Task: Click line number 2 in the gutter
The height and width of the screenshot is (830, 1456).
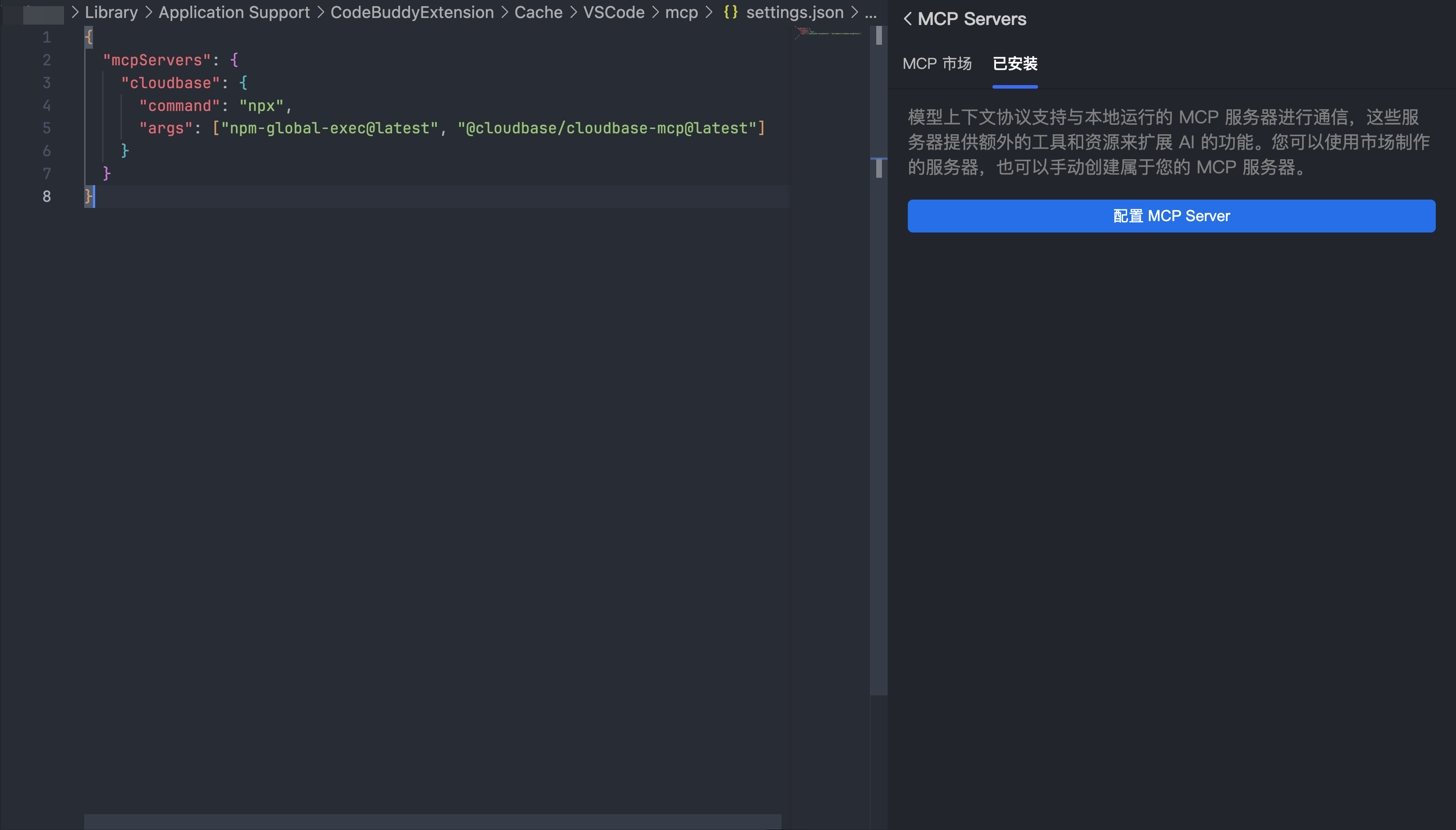Action: pyautogui.click(x=47, y=60)
